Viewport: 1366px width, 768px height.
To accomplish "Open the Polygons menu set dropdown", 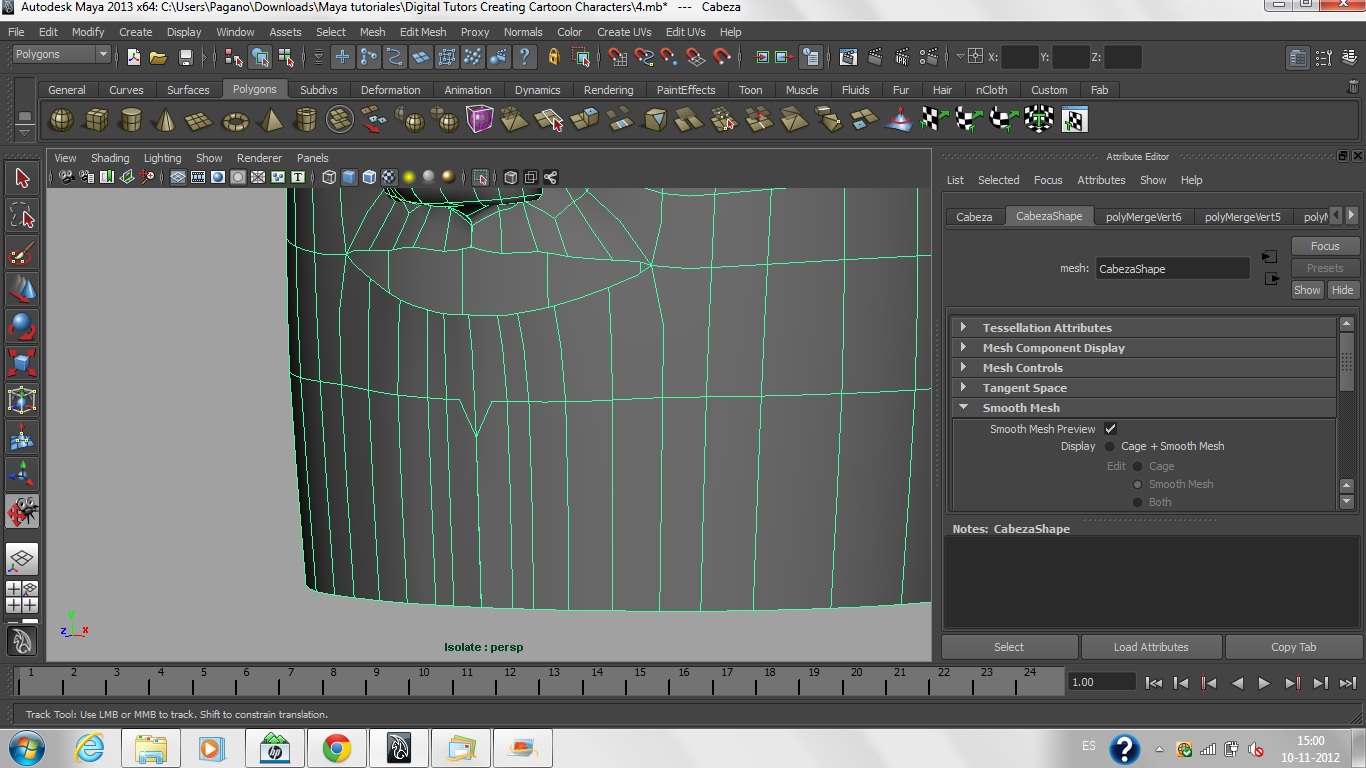I will 61,55.
